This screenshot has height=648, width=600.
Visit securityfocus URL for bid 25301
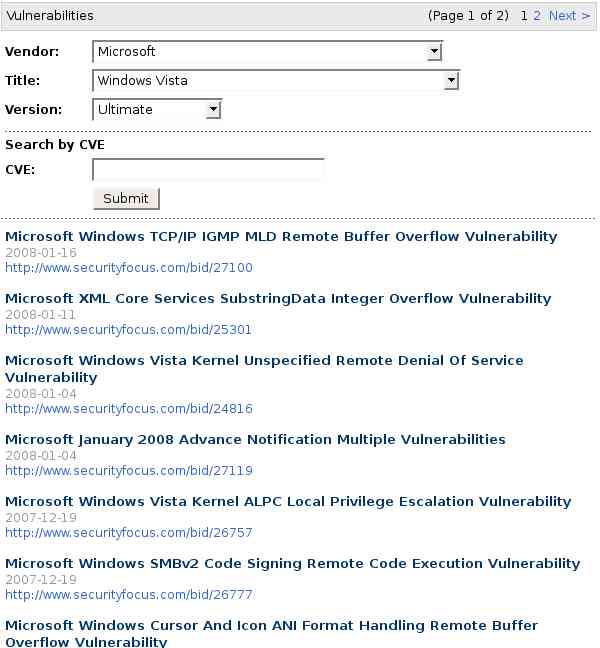pos(129,330)
